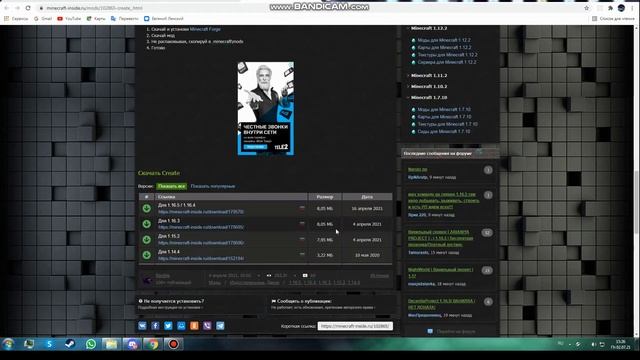Open the YouTube bookmark
Image resolution: width=640 pixels, height=360 pixels.
pos(69,19)
